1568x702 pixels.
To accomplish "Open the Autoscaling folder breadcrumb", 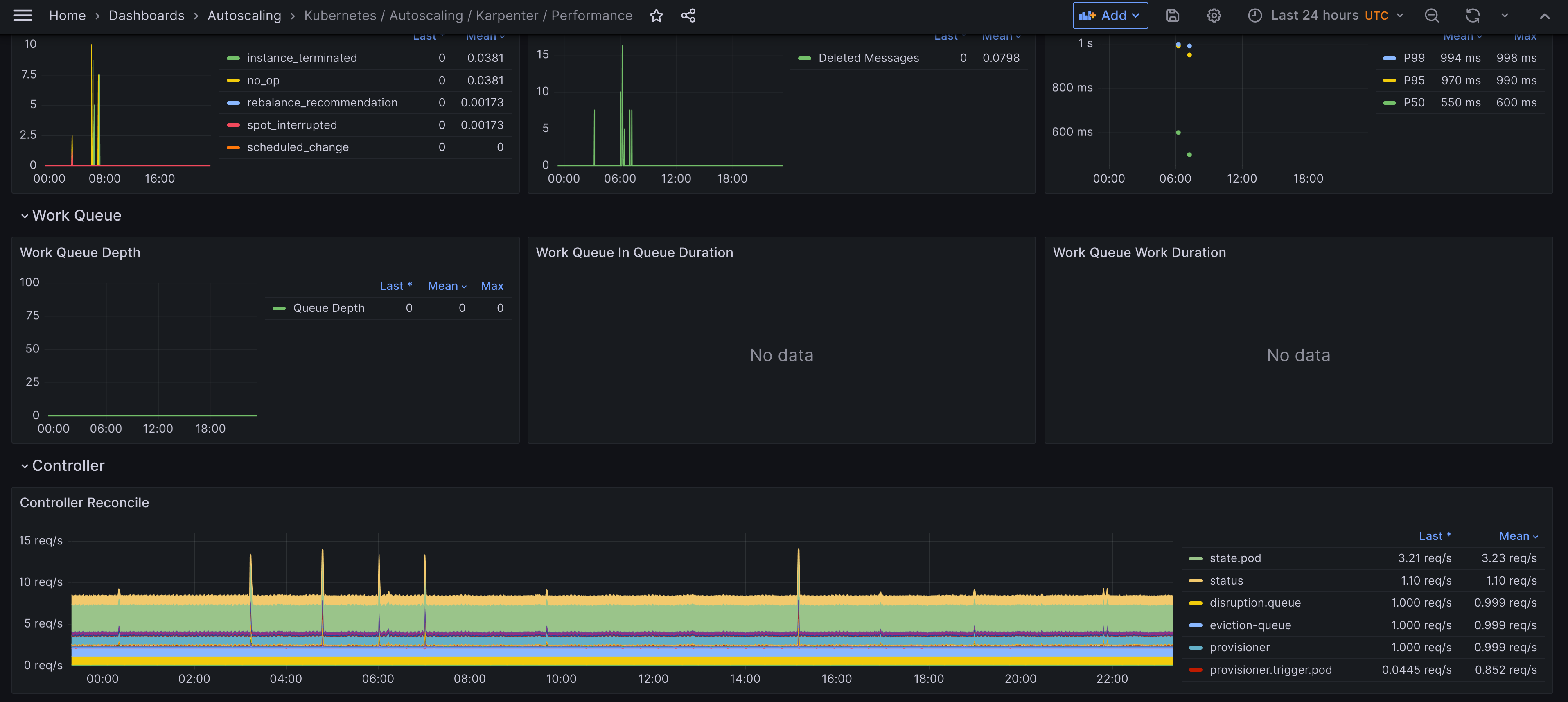I will pyautogui.click(x=244, y=15).
